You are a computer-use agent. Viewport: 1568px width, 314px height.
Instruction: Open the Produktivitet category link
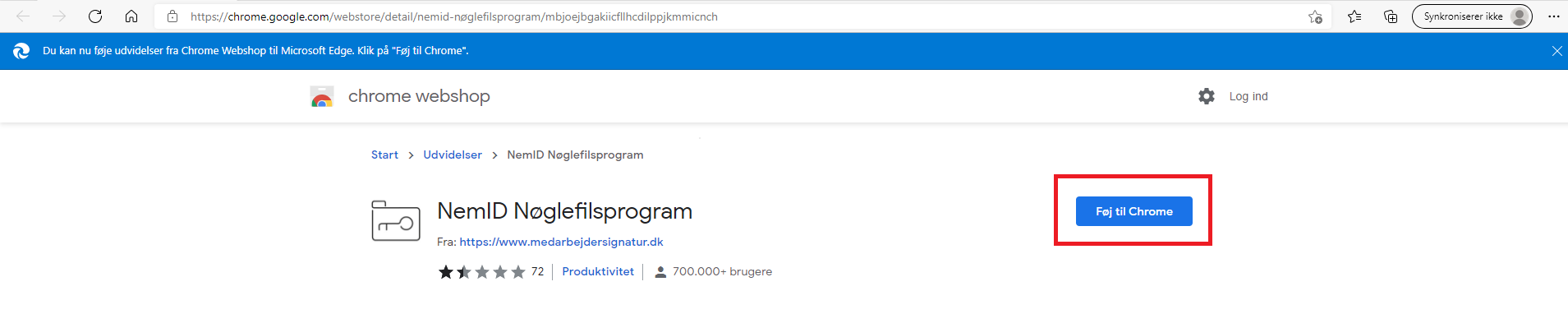(x=598, y=271)
